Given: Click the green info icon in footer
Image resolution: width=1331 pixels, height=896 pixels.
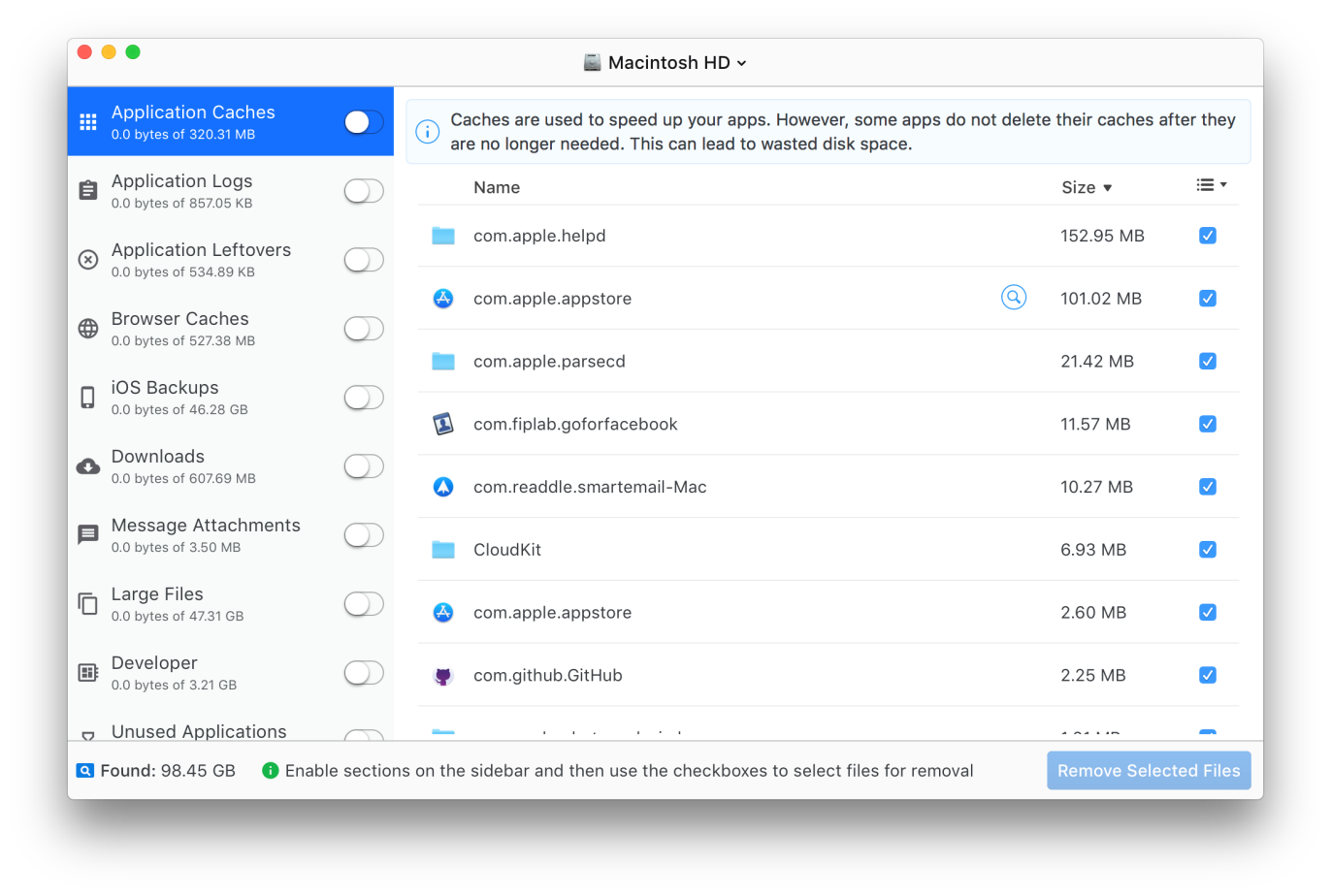Looking at the screenshot, I should 271,771.
